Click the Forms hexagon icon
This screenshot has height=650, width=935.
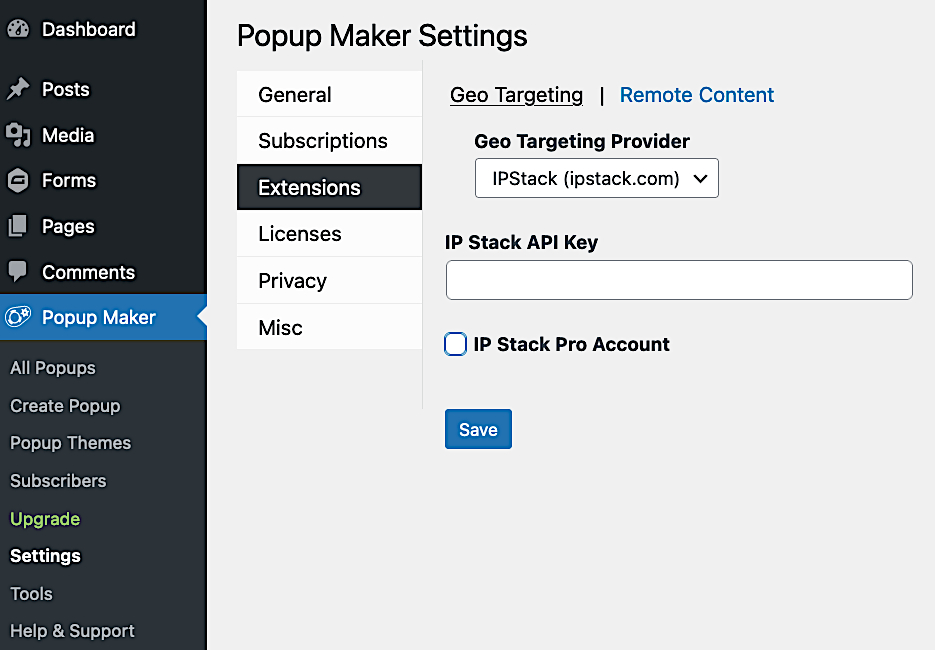coord(18,180)
